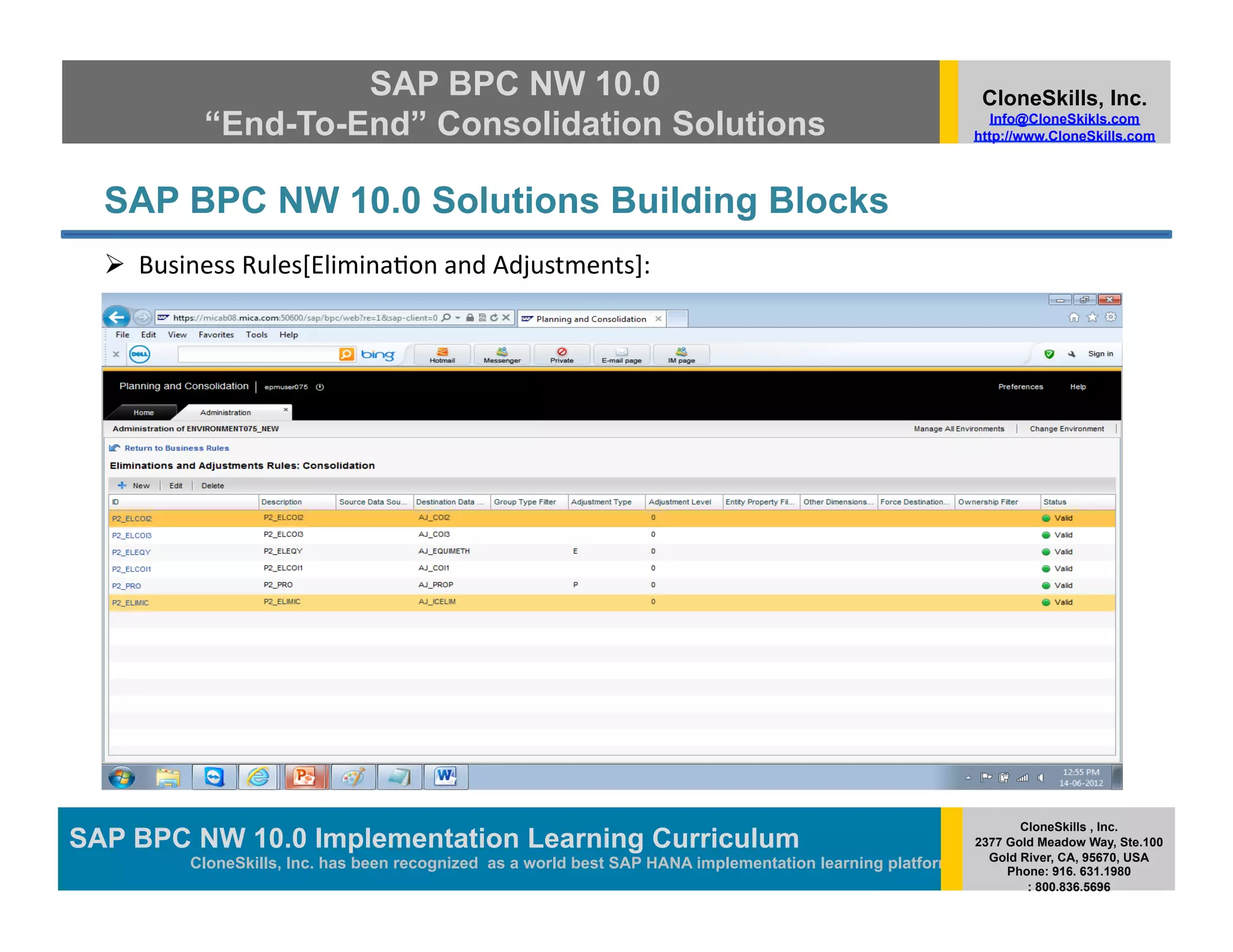Open rule P2_ELCOI1

(x=131, y=569)
